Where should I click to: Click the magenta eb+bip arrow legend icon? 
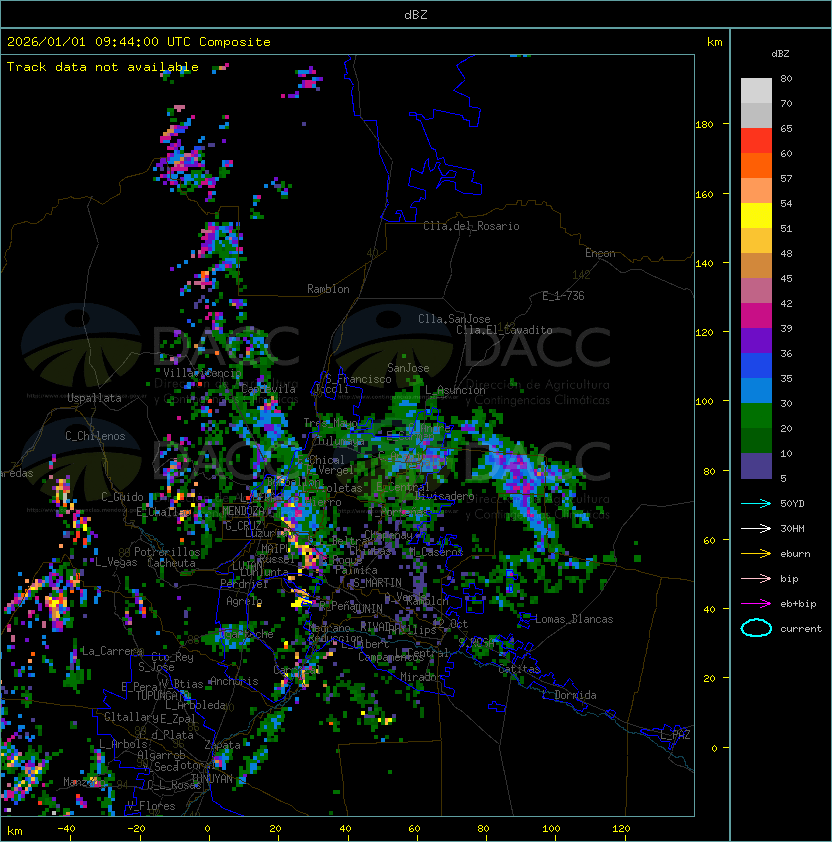756,604
